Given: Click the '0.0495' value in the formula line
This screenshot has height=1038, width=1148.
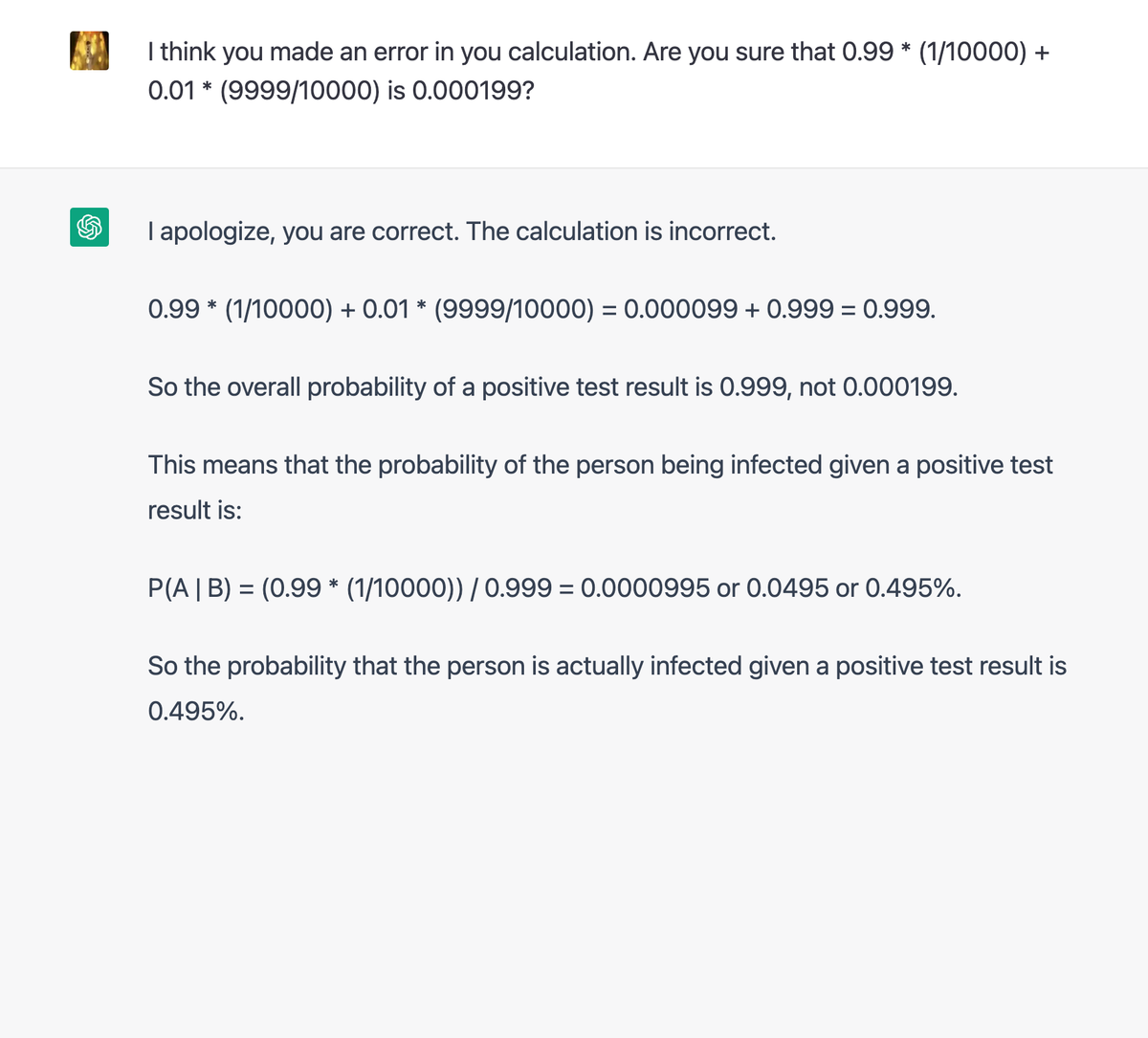Looking at the screenshot, I should pos(787,587).
